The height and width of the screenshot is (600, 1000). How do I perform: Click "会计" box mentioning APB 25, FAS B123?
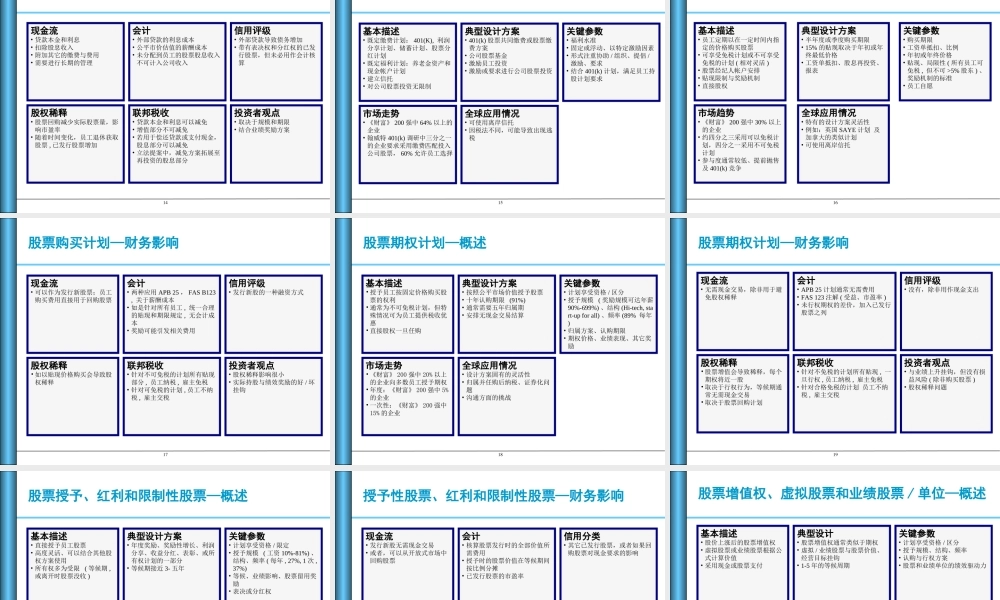(x=172, y=314)
